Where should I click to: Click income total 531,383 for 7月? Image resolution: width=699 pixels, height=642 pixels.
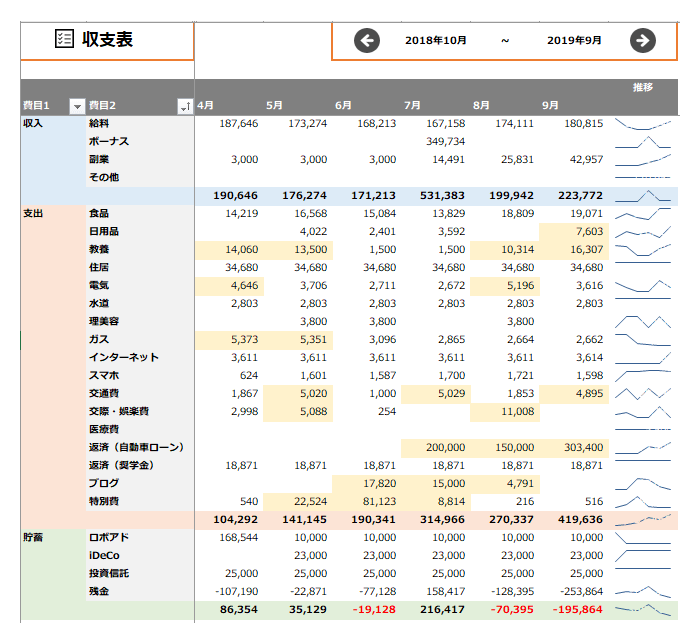(x=442, y=195)
